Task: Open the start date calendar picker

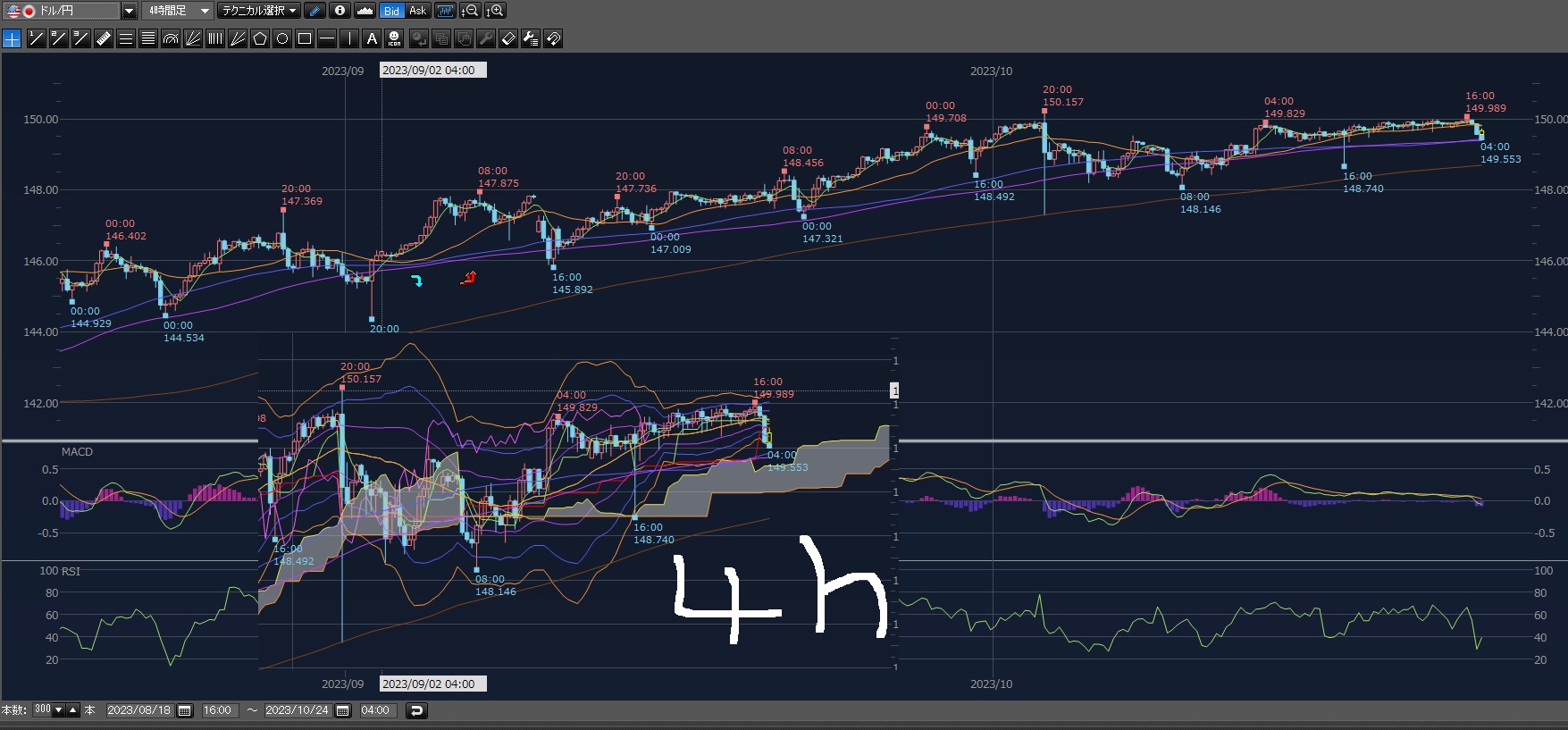Action: [x=185, y=710]
